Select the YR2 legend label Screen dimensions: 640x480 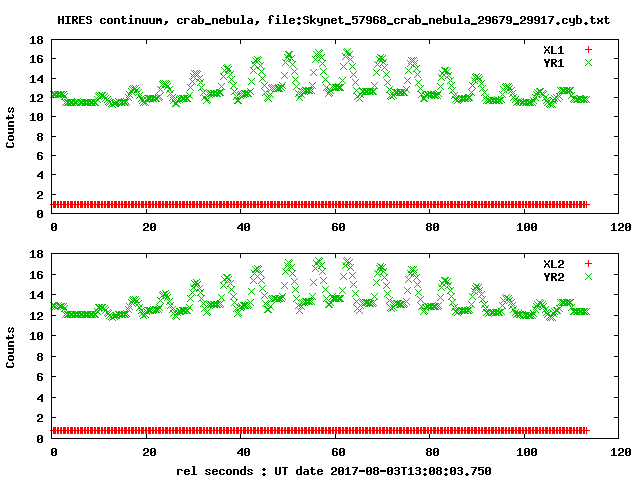coord(553,277)
